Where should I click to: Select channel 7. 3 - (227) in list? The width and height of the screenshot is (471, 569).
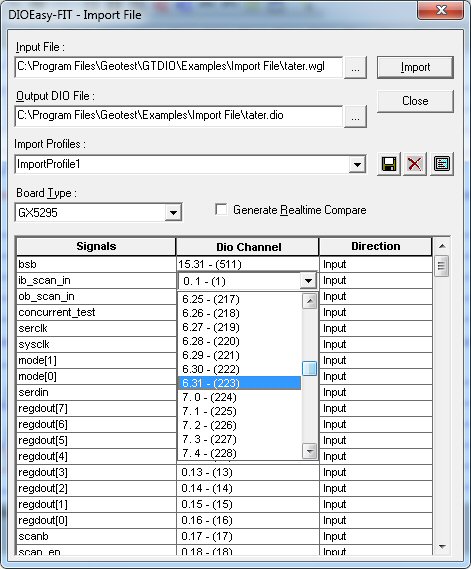click(x=239, y=439)
